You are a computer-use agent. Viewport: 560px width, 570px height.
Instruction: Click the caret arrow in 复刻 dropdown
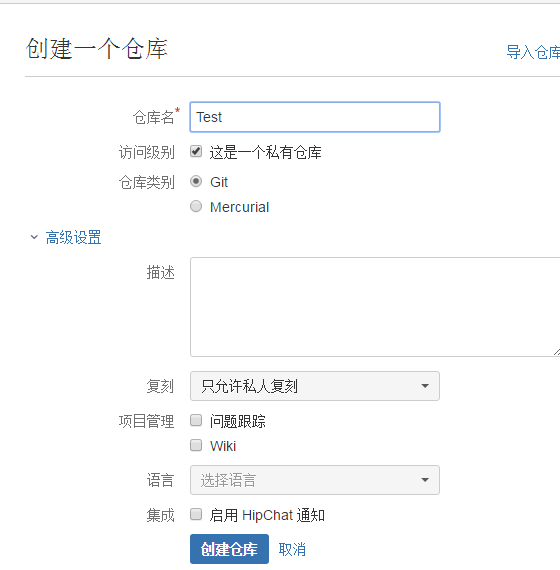(425, 386)
